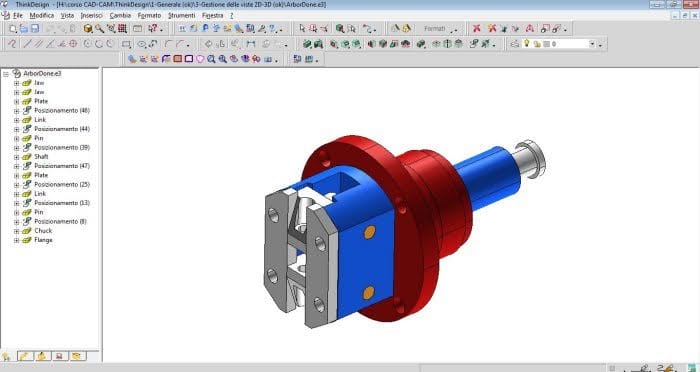Select the Shaft component in the tree
This screenshot has width=700, height=372.
[x=41, y=157]
